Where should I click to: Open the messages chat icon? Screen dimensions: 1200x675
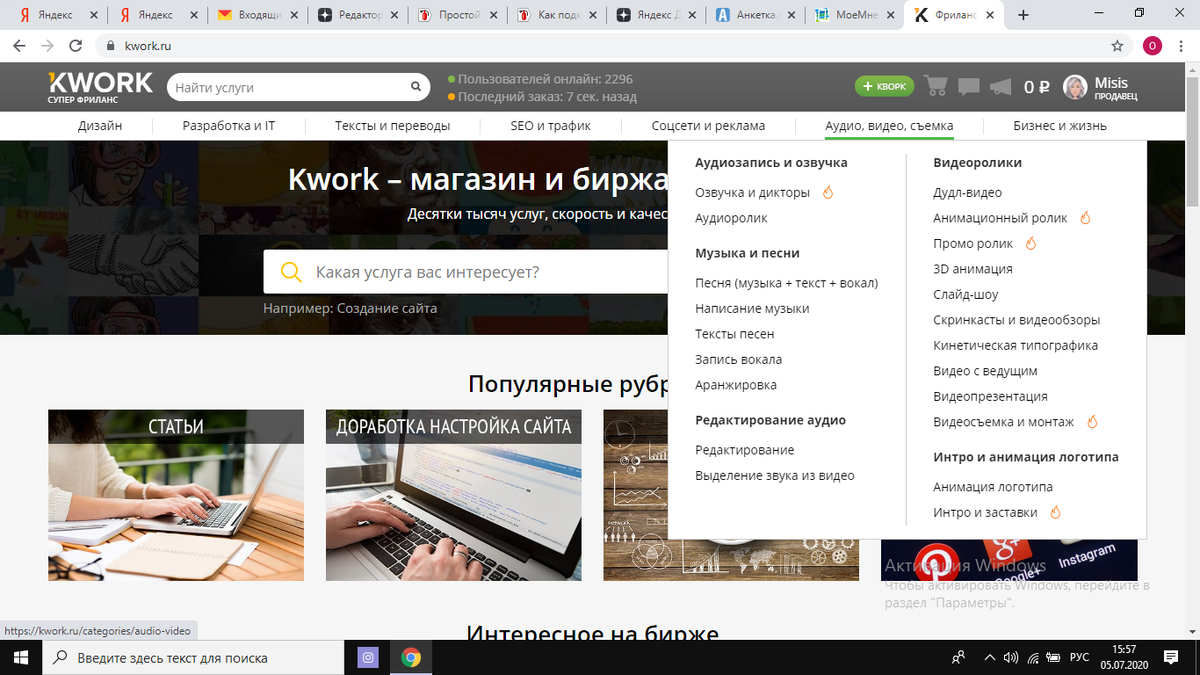click(968, 87)
